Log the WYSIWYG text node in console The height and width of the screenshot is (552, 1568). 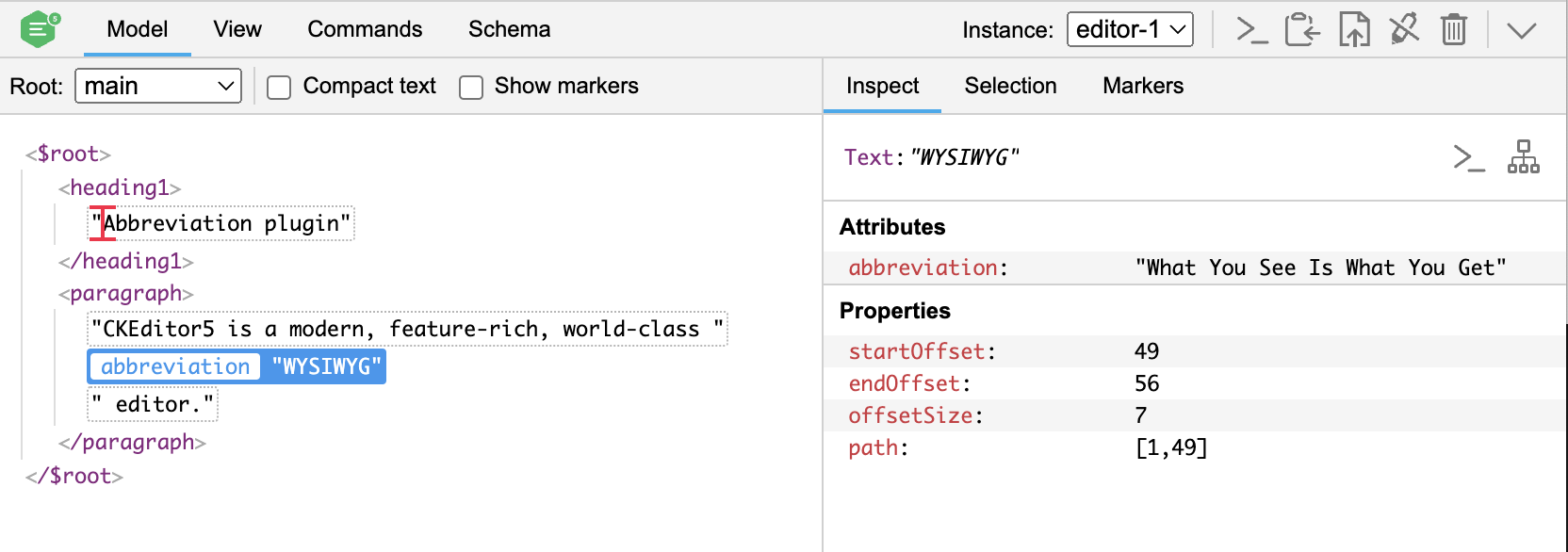click(x=1468, y=157)
